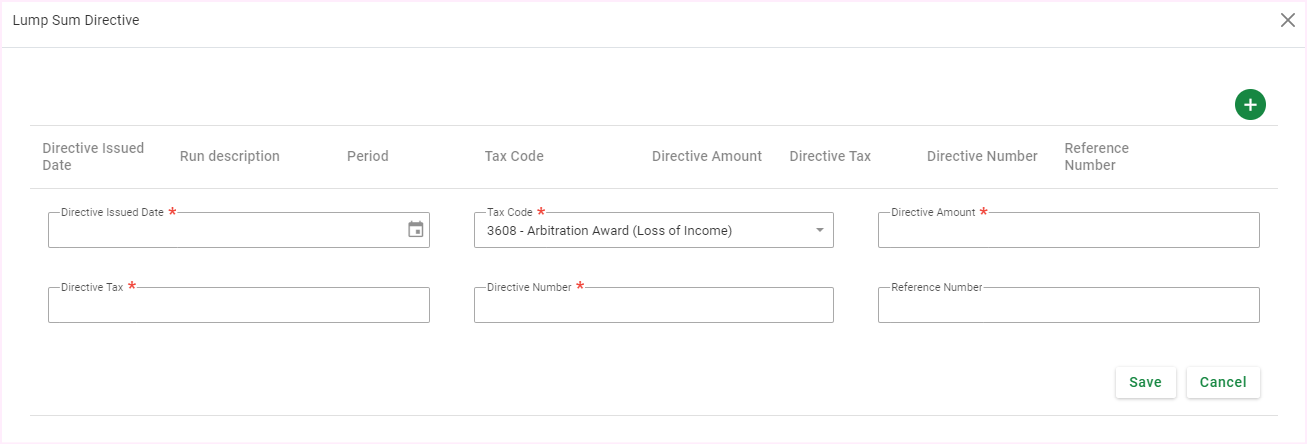Image resolution: width=1307 pixels, height=444 pixels.
Task: Select the 'Period' column header
Action: 368,156
